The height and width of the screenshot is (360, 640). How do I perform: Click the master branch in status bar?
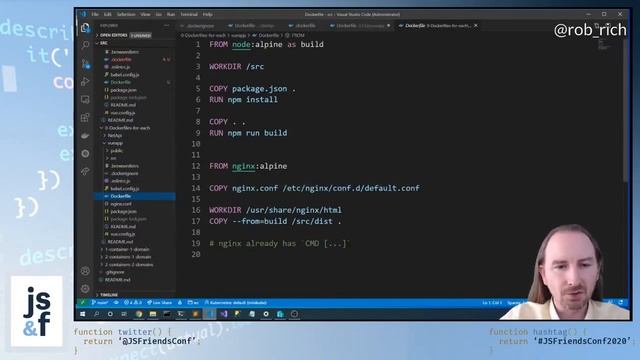pyautogui.click(x=100, y=302)
